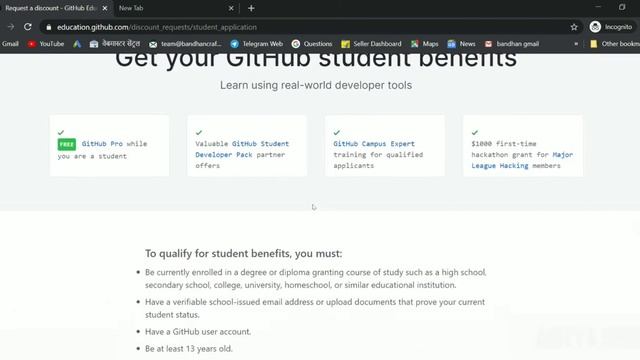The height and width of the screenshot is (360, 640).
Task: Click the checkmark in the GitHub Pro card
Action: (x=61, y=132)
